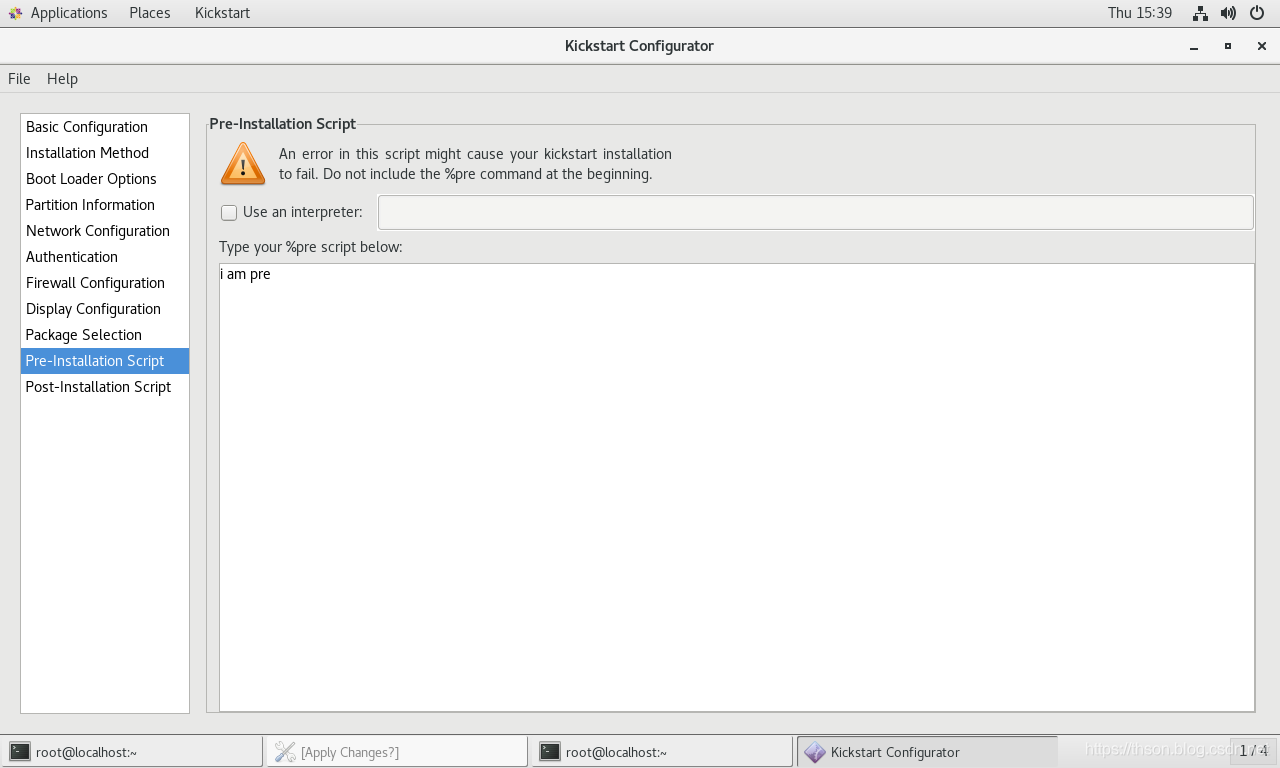Viewport: 1280px width, 768px height.
Task: Click the Apply Changes taskbar tool icon
Action: click(x=285, y=752)
